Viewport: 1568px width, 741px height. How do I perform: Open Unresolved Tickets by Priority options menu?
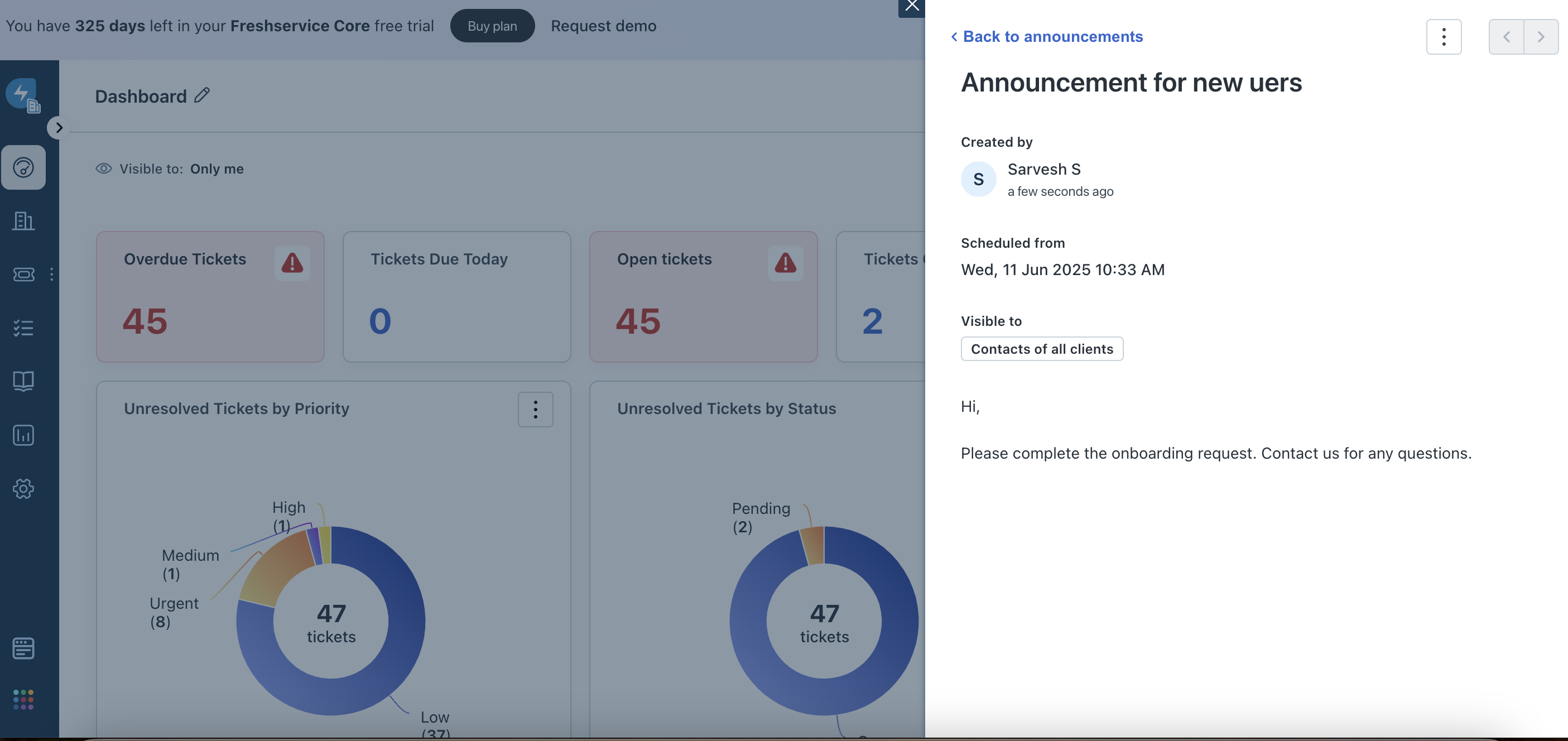[535, 409]
